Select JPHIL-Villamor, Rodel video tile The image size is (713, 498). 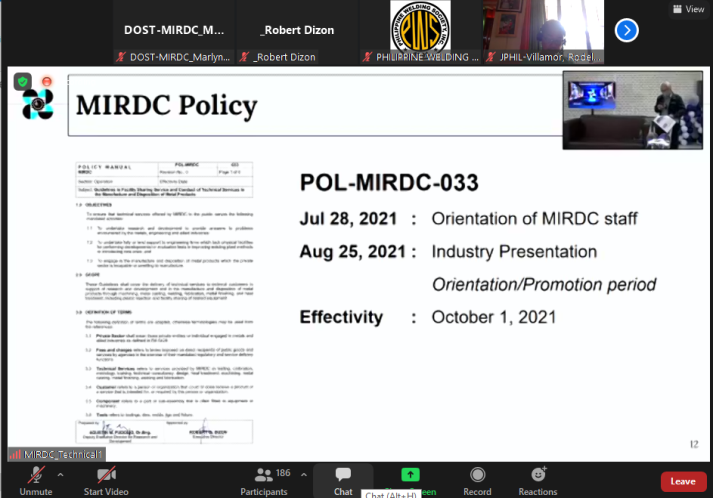(x=543, y=31)
